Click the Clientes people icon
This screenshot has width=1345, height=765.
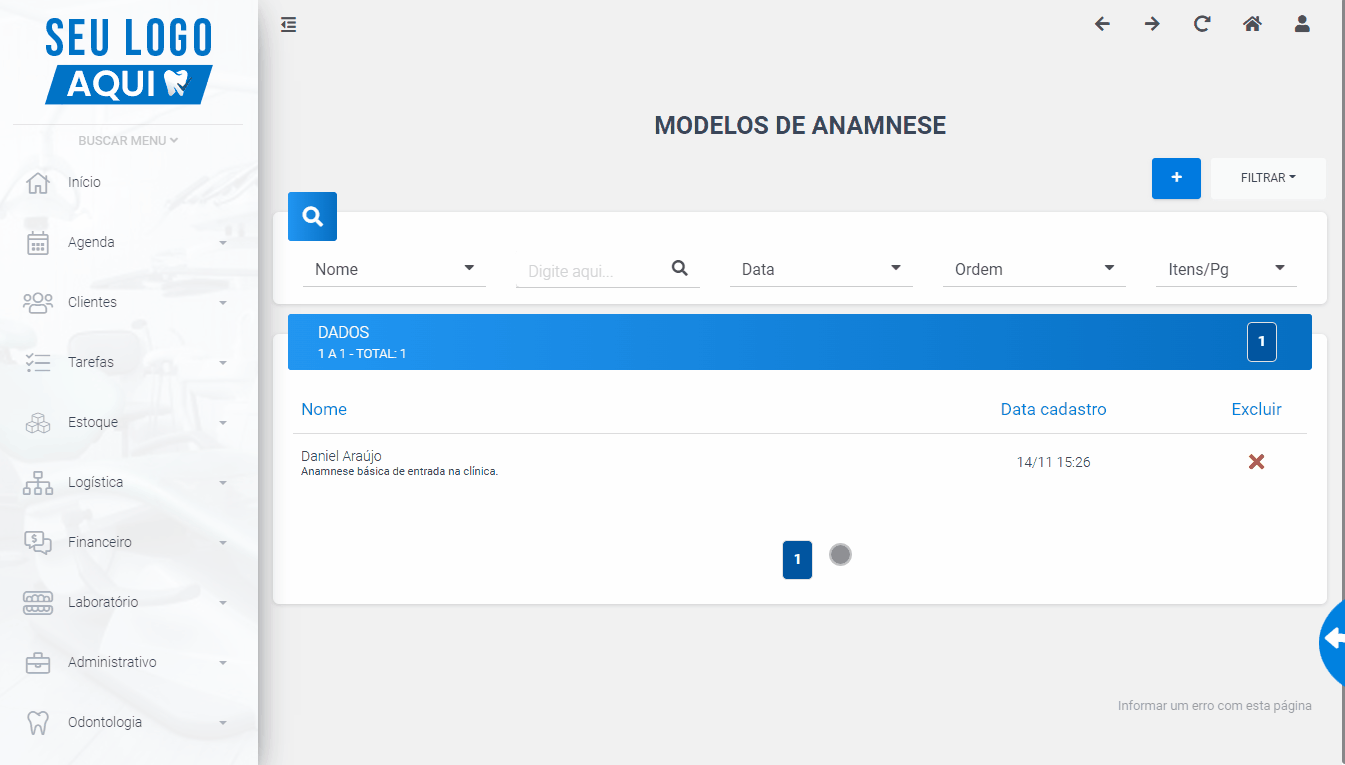(x=38, y=302)
